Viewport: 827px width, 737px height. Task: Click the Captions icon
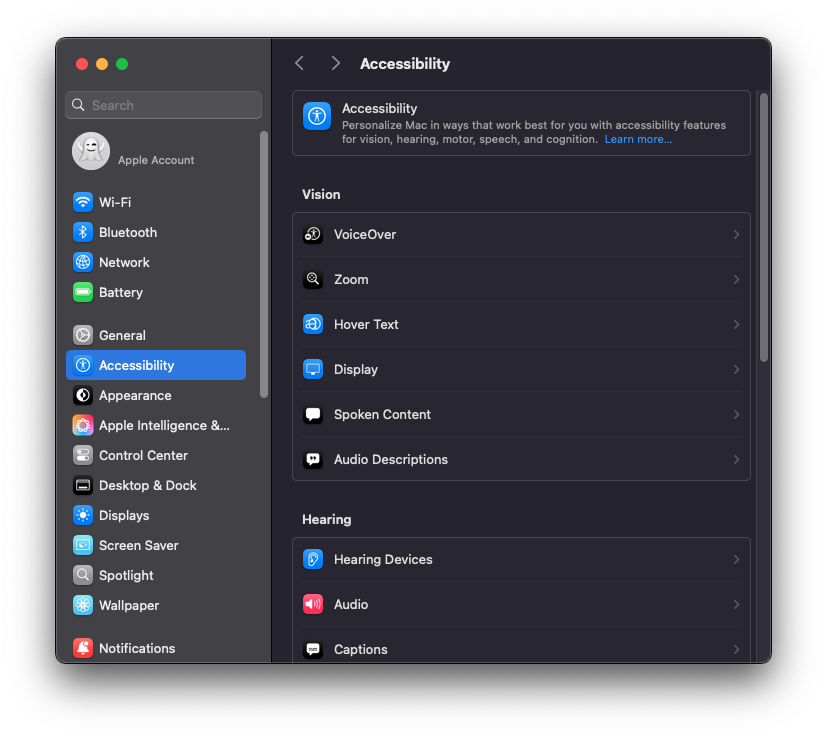click(313, 649)
